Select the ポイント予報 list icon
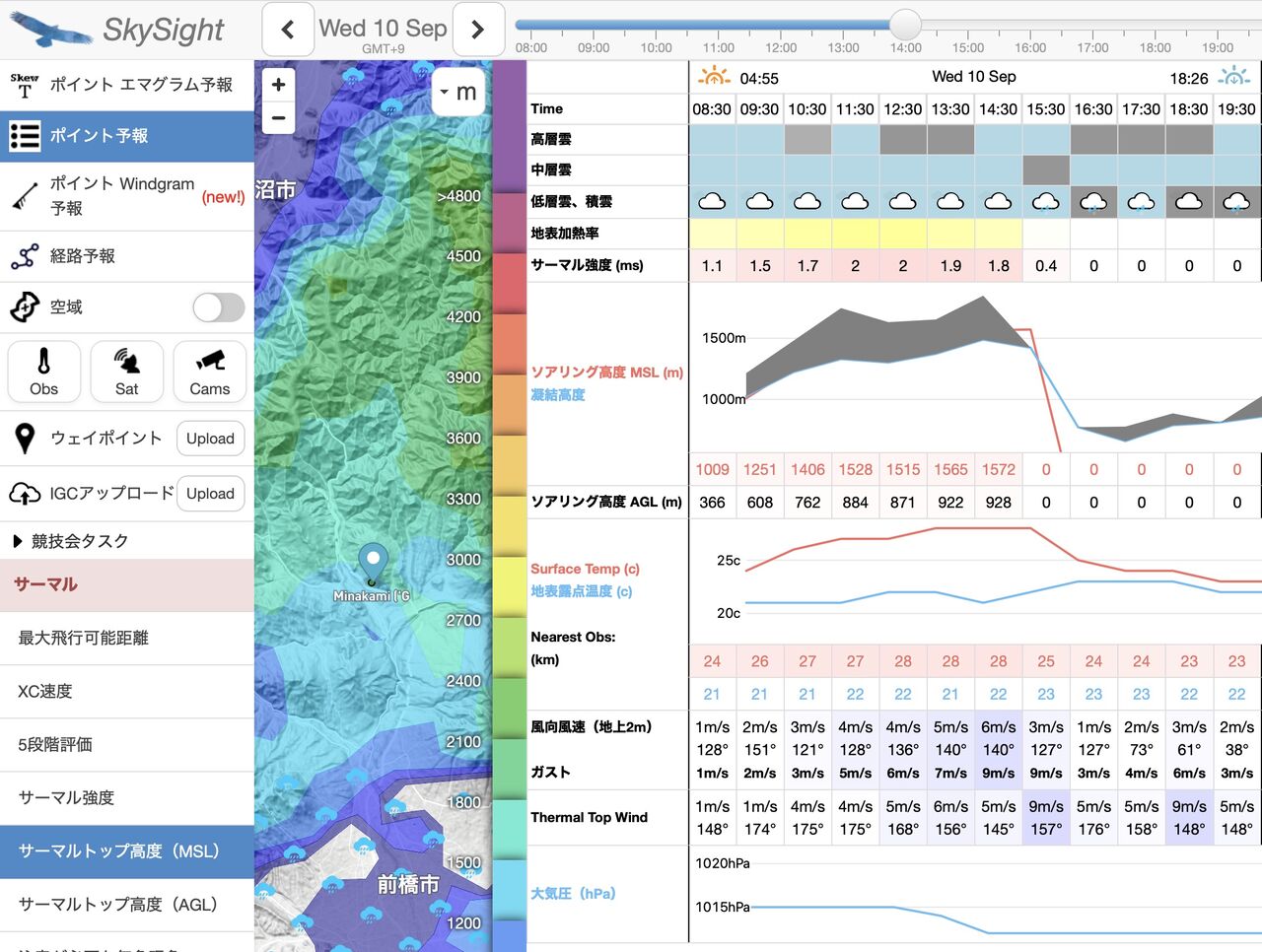The width and height of the screenshot is (1262, 952). (25, 136)
